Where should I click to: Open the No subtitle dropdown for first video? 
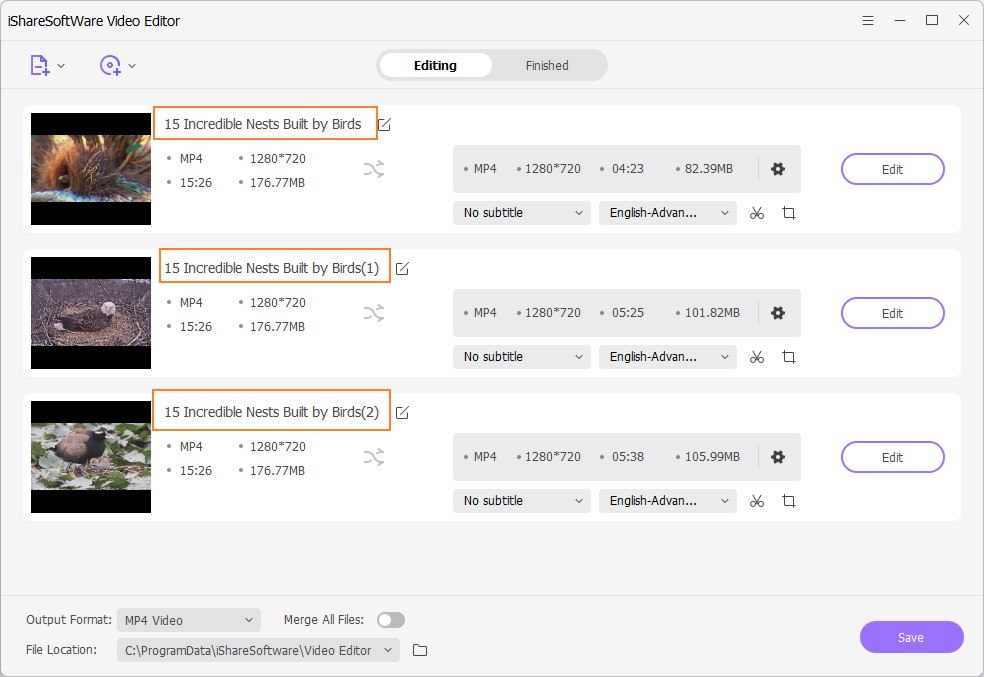click(x=522, y=213)
